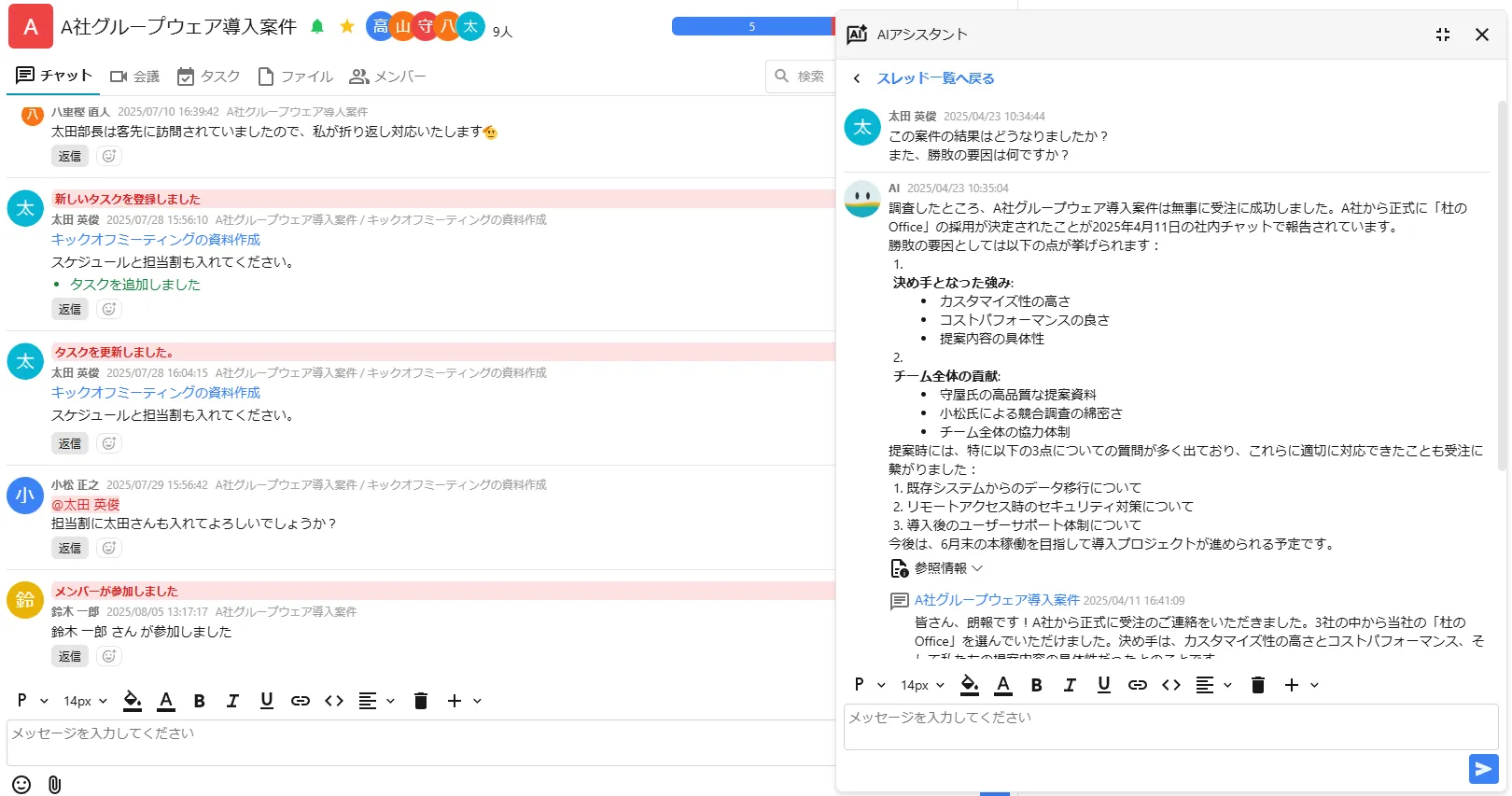This screenshot has width=1512, height=796.
Task: Click the task progress bar showing 5
Action: pos(752,26)
